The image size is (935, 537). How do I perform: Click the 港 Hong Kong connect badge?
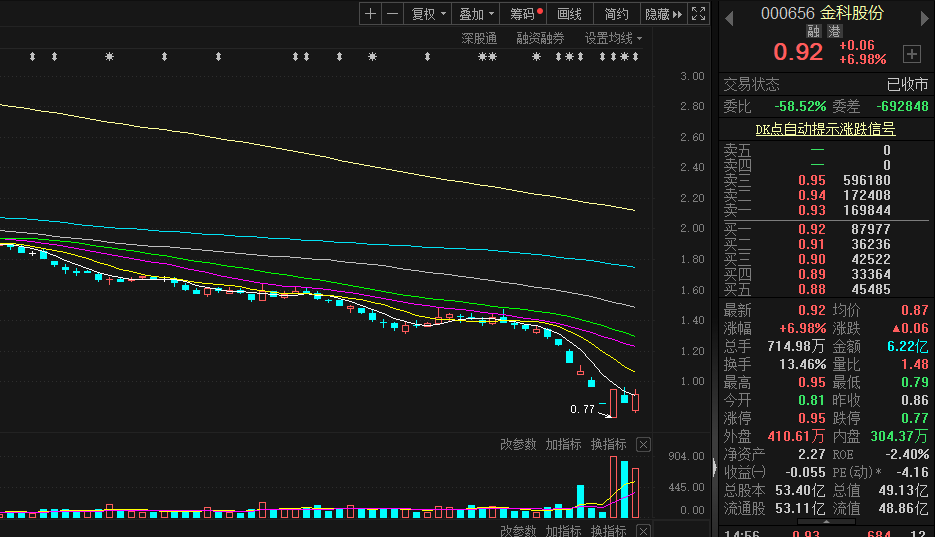834,31
